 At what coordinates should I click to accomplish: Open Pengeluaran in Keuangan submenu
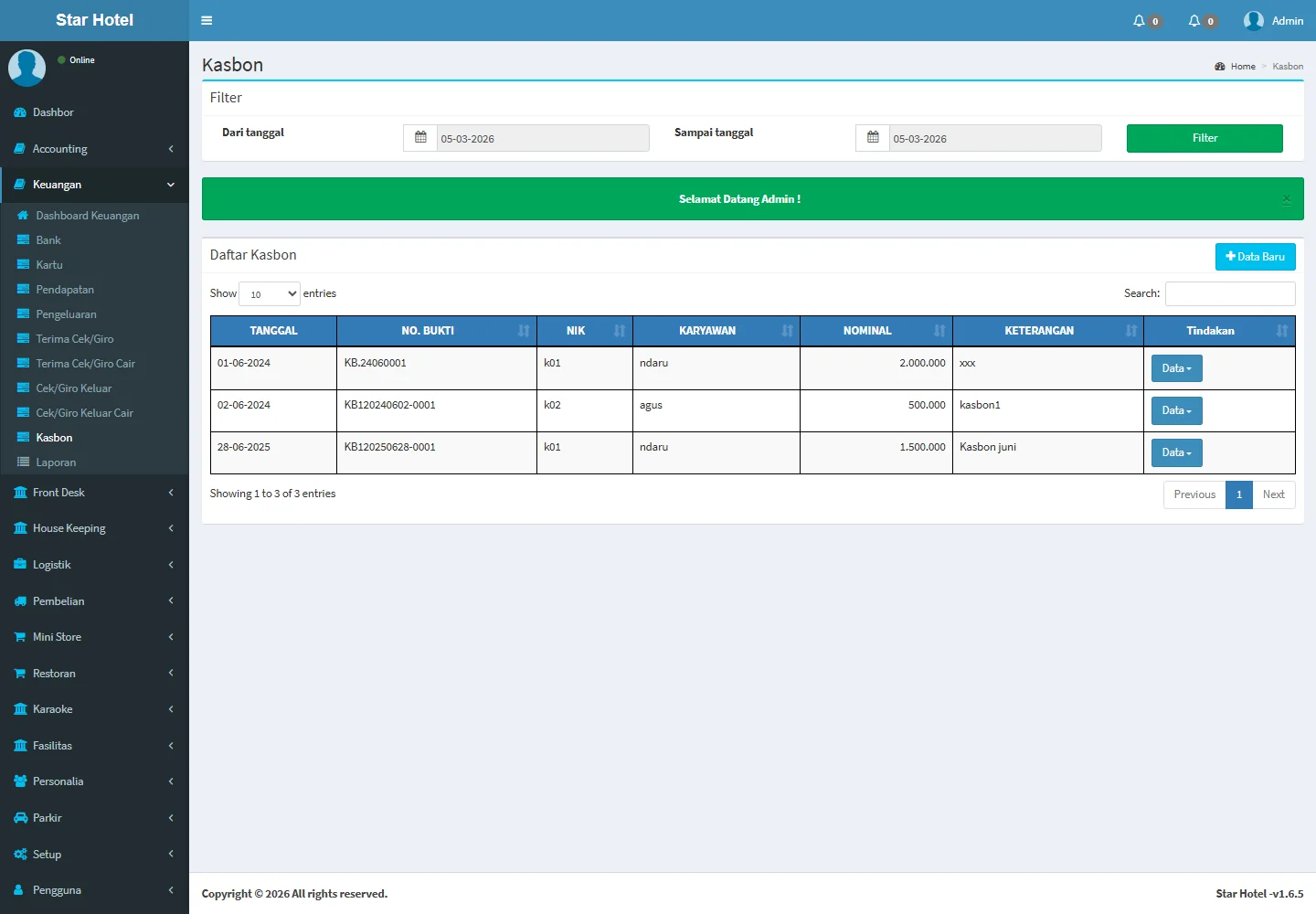pyautogui.click(x=66, y=314)
